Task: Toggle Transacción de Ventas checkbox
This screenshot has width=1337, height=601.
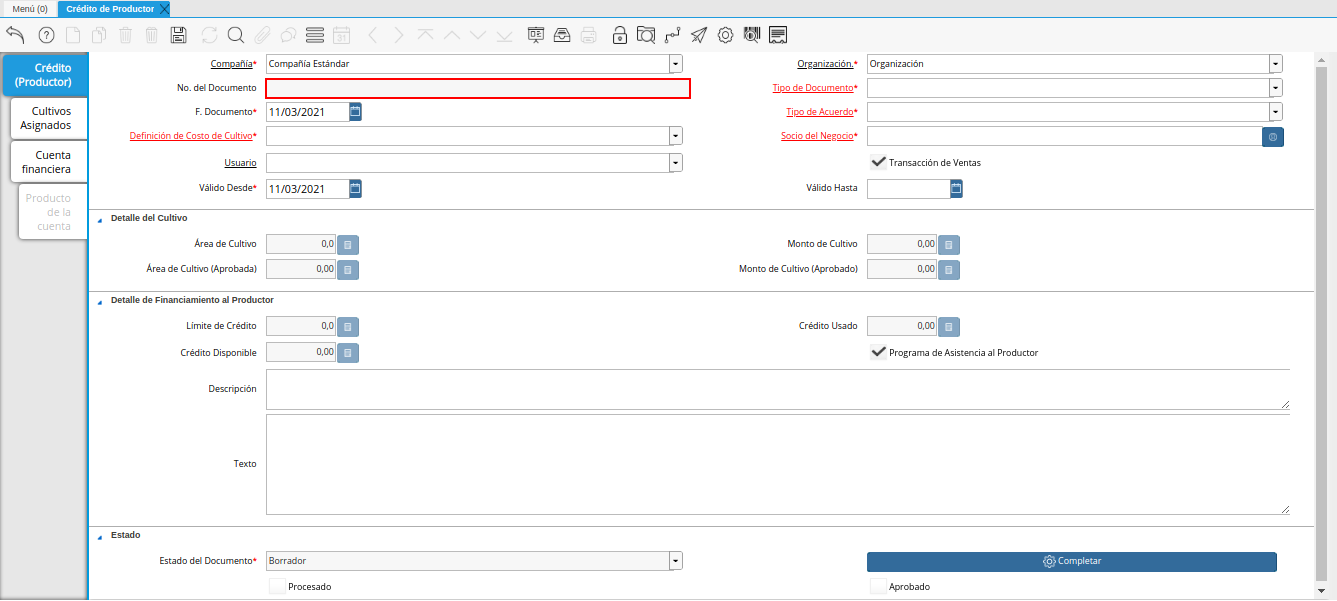Action: click(878, 162)
